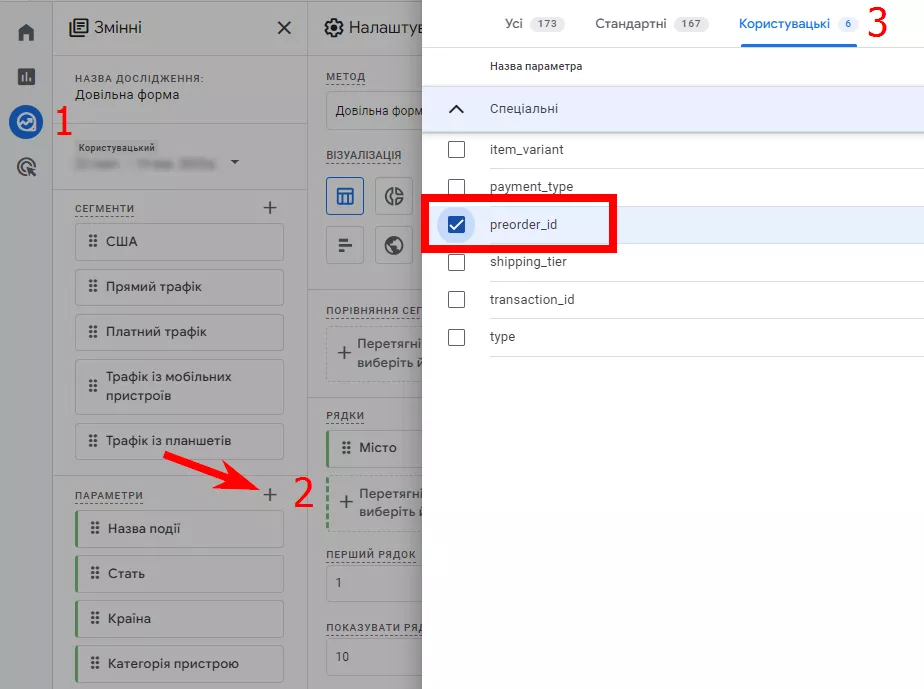The image size is (924, 689).
Task: Click plus icon in segment comparison zone
Action: click(x=344, y=353)
